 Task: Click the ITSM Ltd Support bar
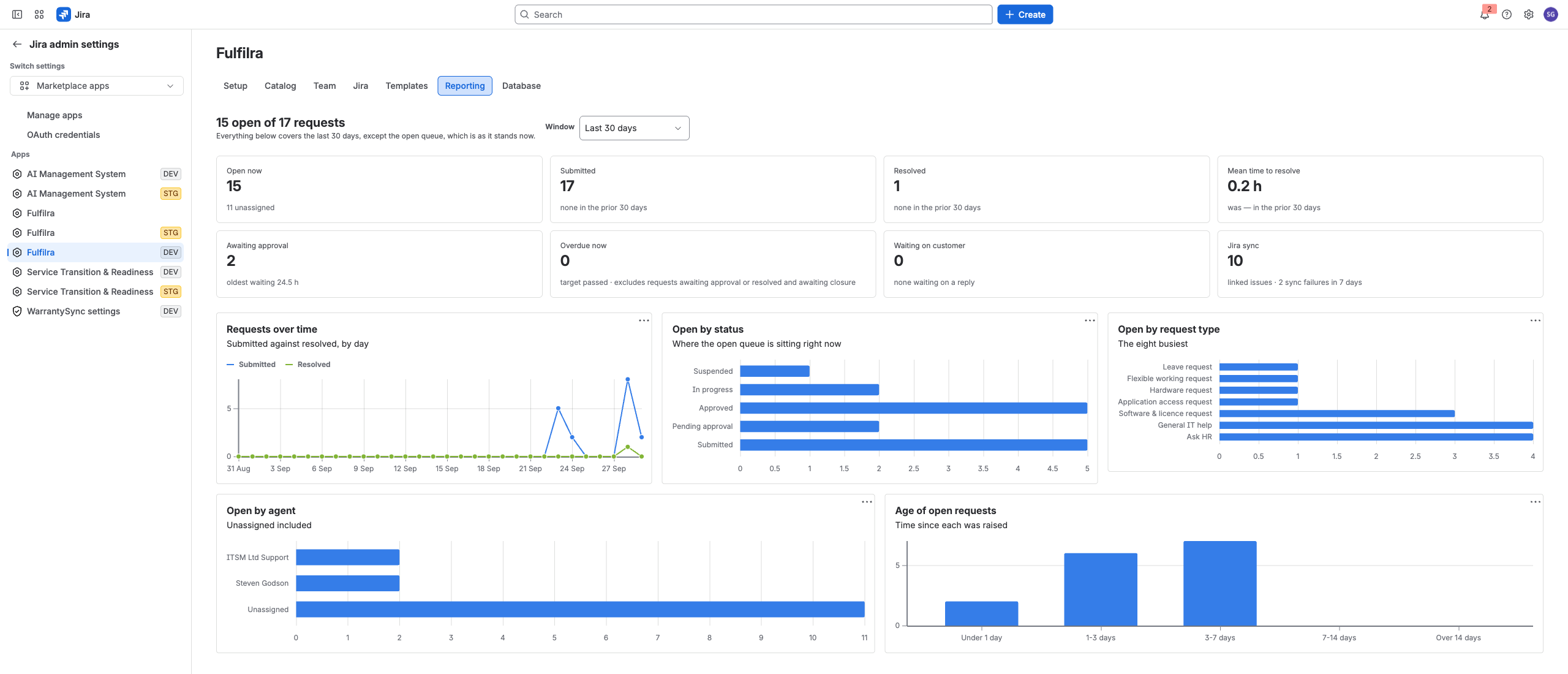(348, 557)
